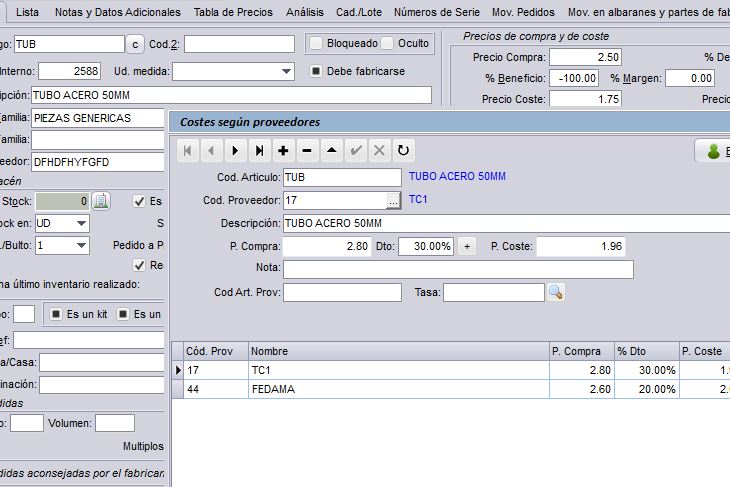Switch to the Lista tab
730x487 pixels.
pos(27,12)
